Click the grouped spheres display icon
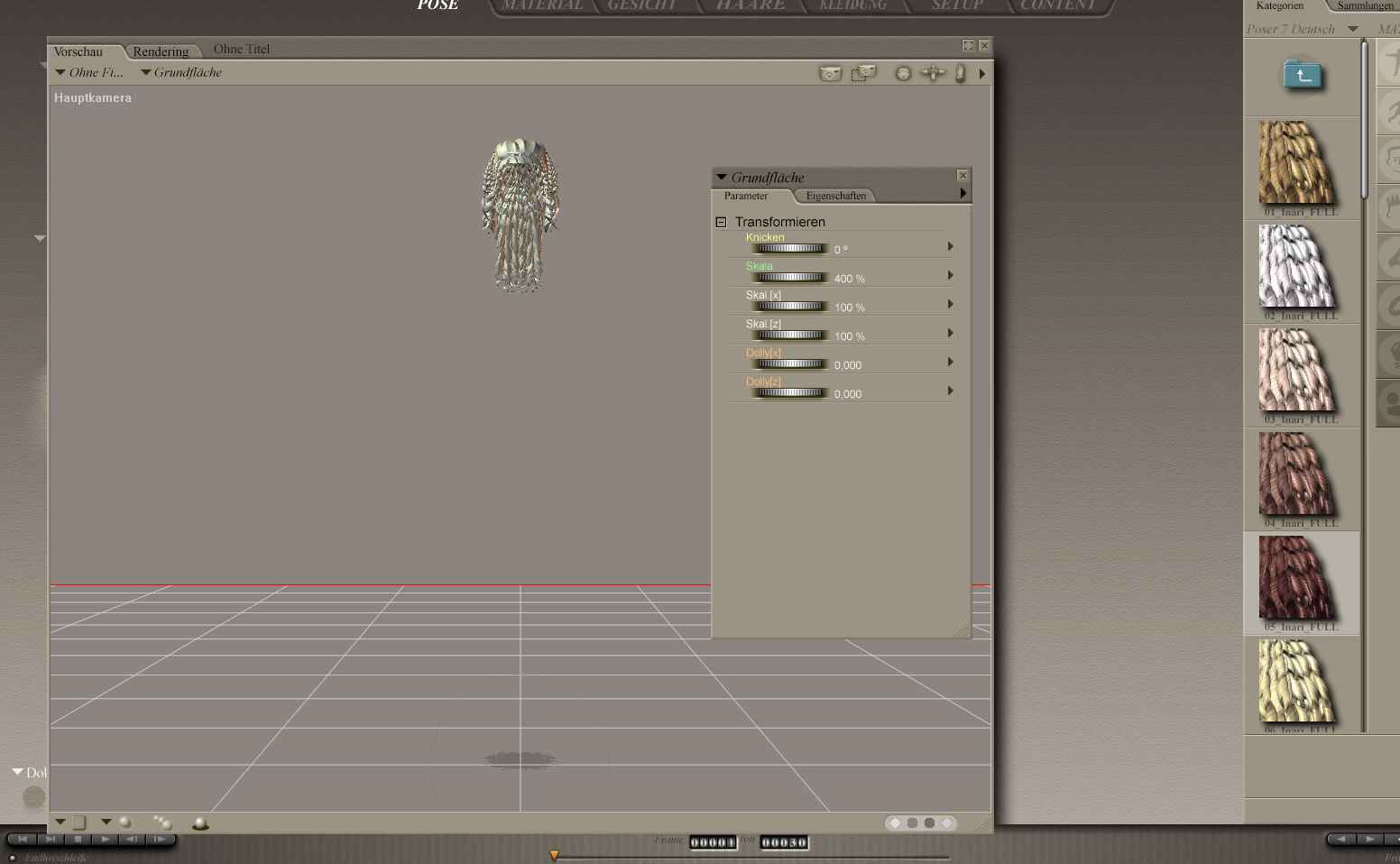This screenshot has width=1400, height=864. point(162,823)
